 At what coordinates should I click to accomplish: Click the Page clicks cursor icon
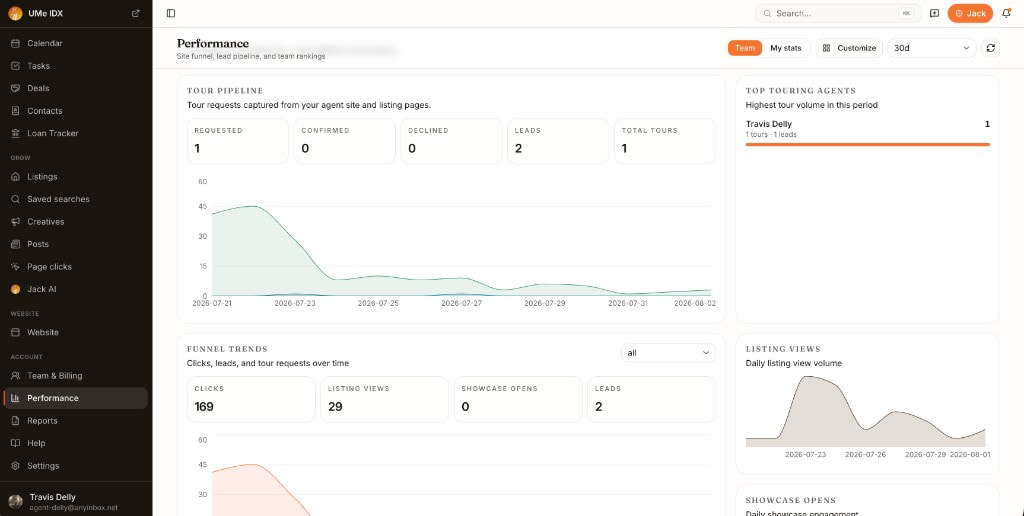pos(15,266)
